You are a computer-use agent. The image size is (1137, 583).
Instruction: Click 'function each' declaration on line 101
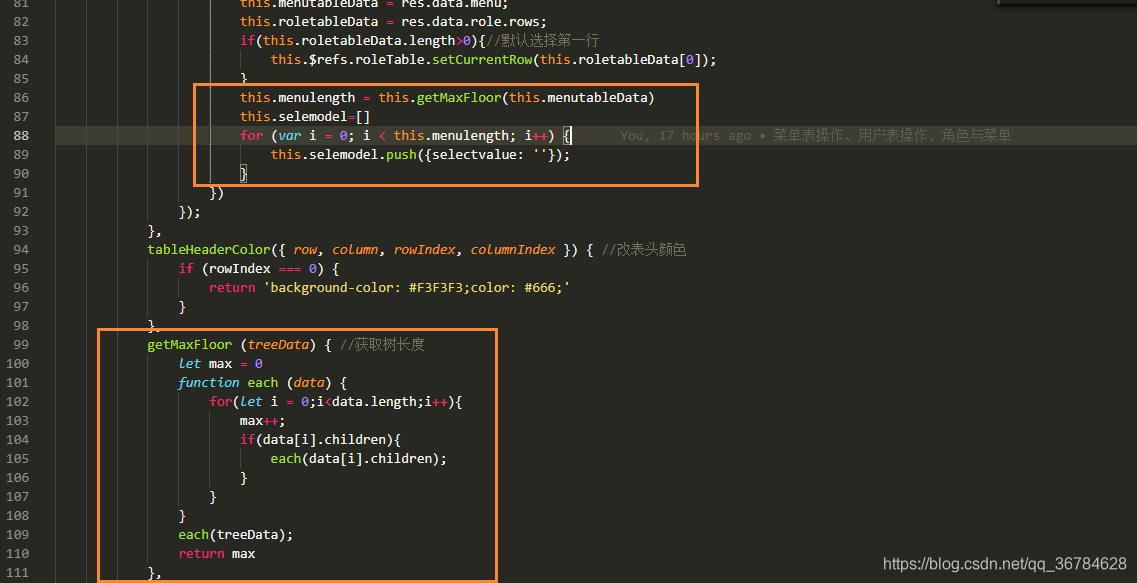click(228, 383)
